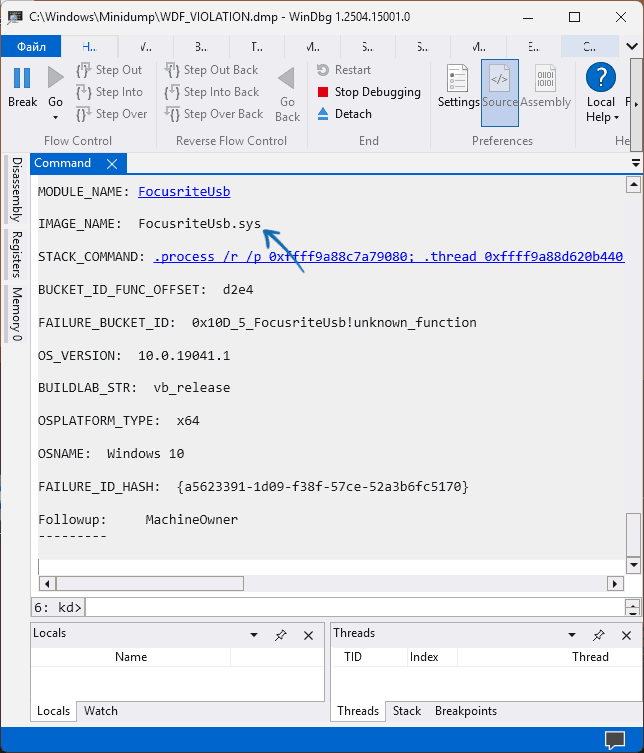This screenshot has height=753, width=644.
Task: Click Stop Debugging
Action: pyautogui.click(x=369, y=92)
